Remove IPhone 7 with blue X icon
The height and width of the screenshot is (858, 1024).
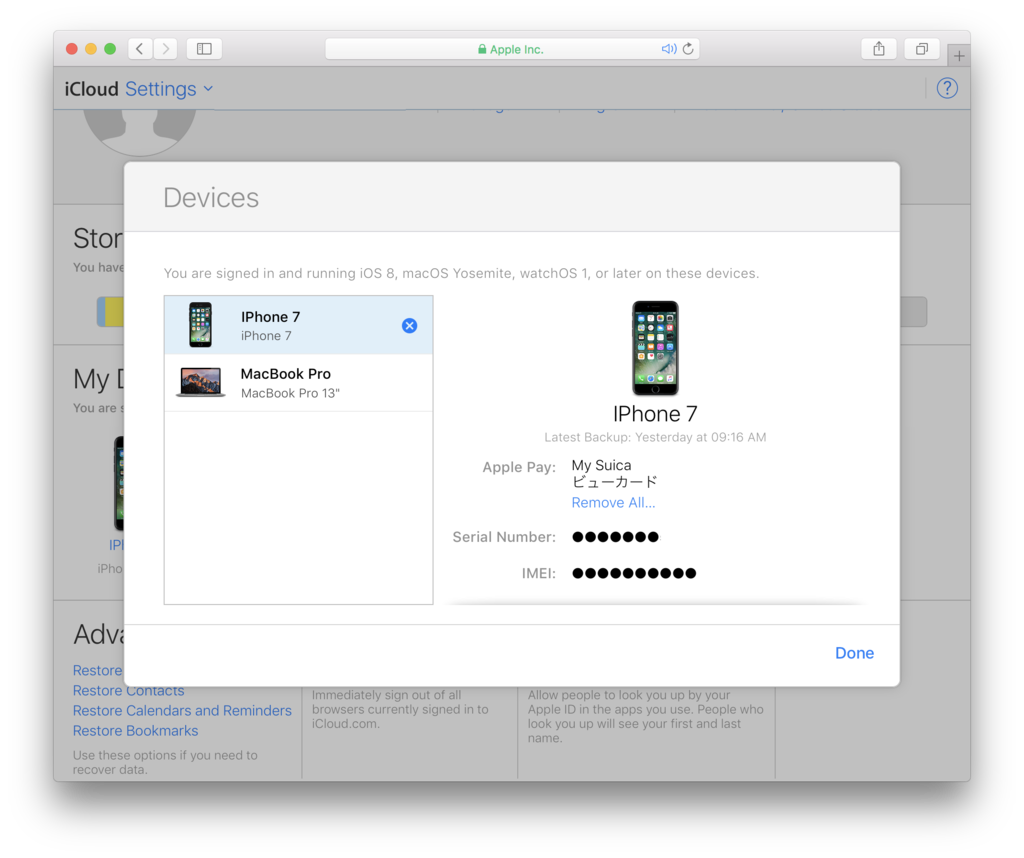coord(409,326)
